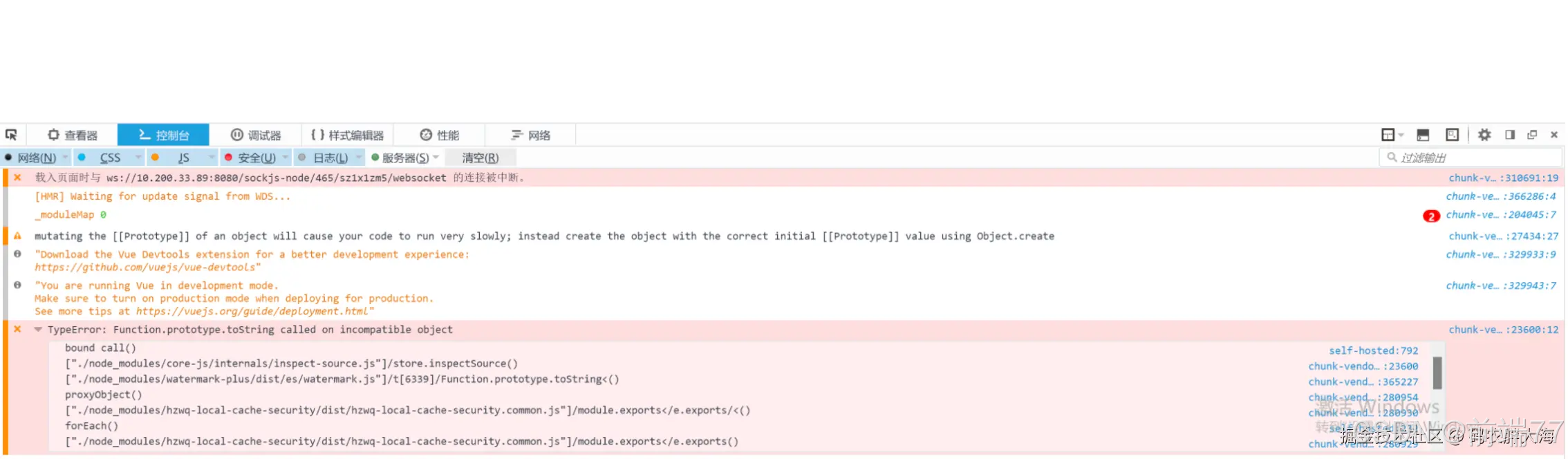Open source link chunk-v… :310691:19
Viewport: 1568px width, 459px height.
(1504, 178)
